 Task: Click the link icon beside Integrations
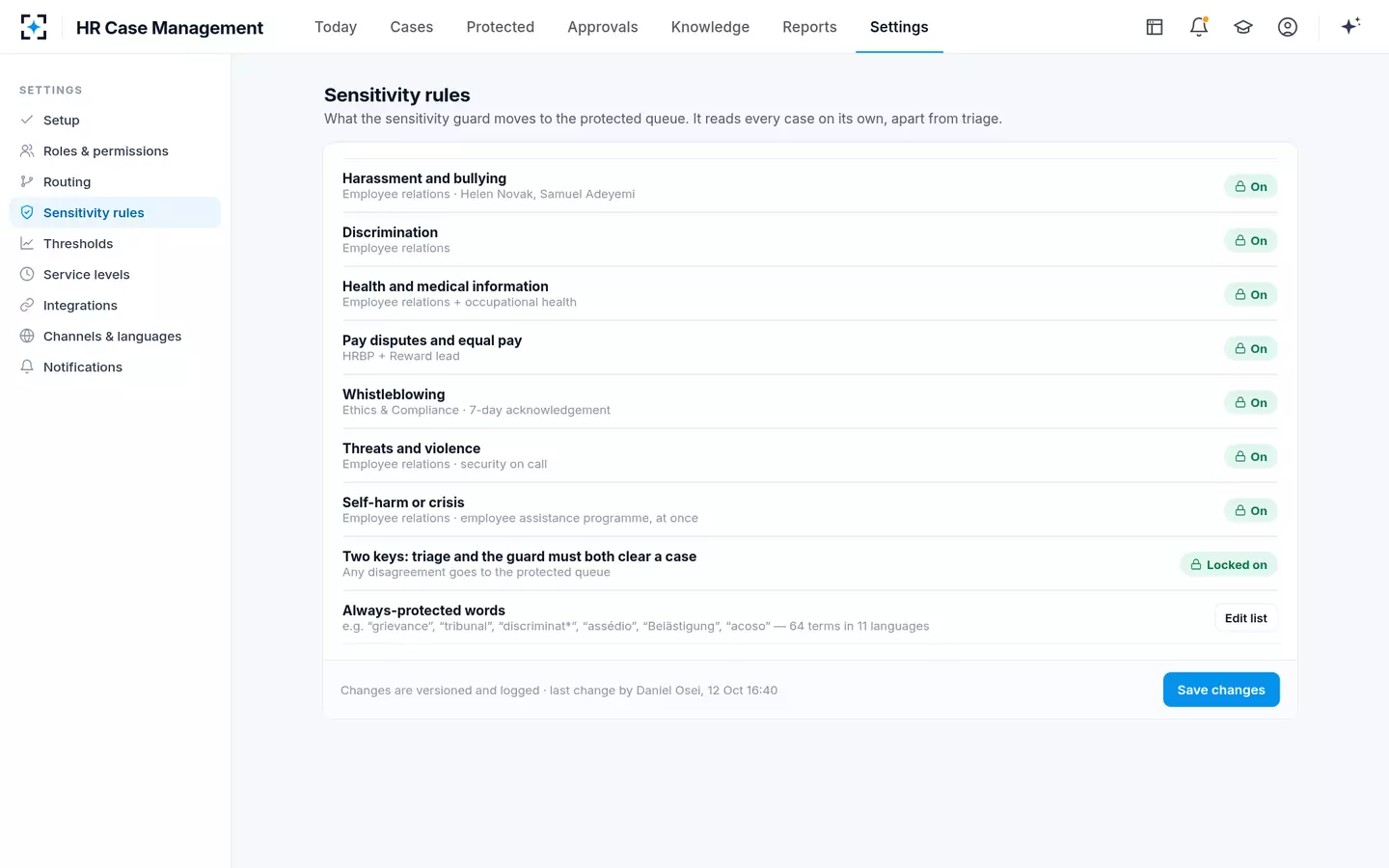(x=27, y=305)
